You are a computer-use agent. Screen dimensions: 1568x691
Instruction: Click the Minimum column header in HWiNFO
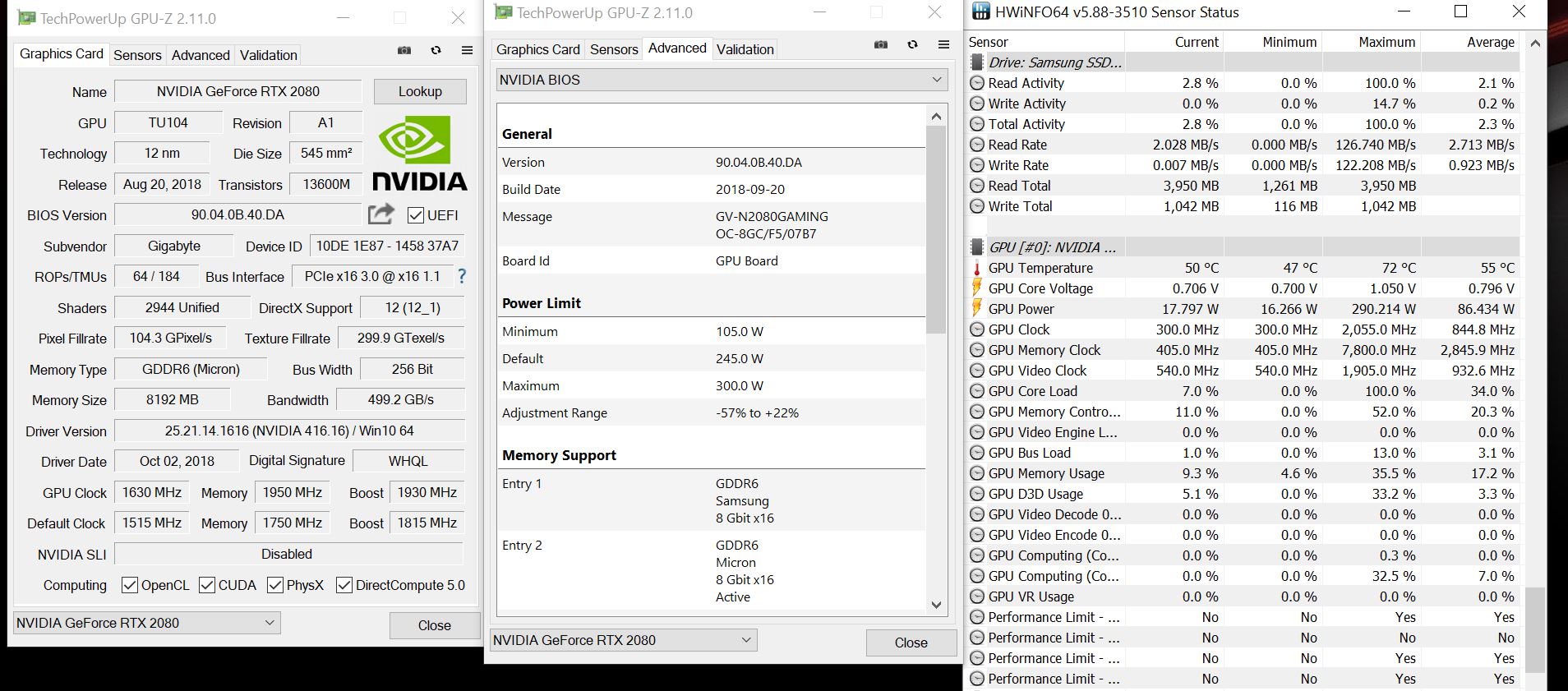[x=1273, y=42]
